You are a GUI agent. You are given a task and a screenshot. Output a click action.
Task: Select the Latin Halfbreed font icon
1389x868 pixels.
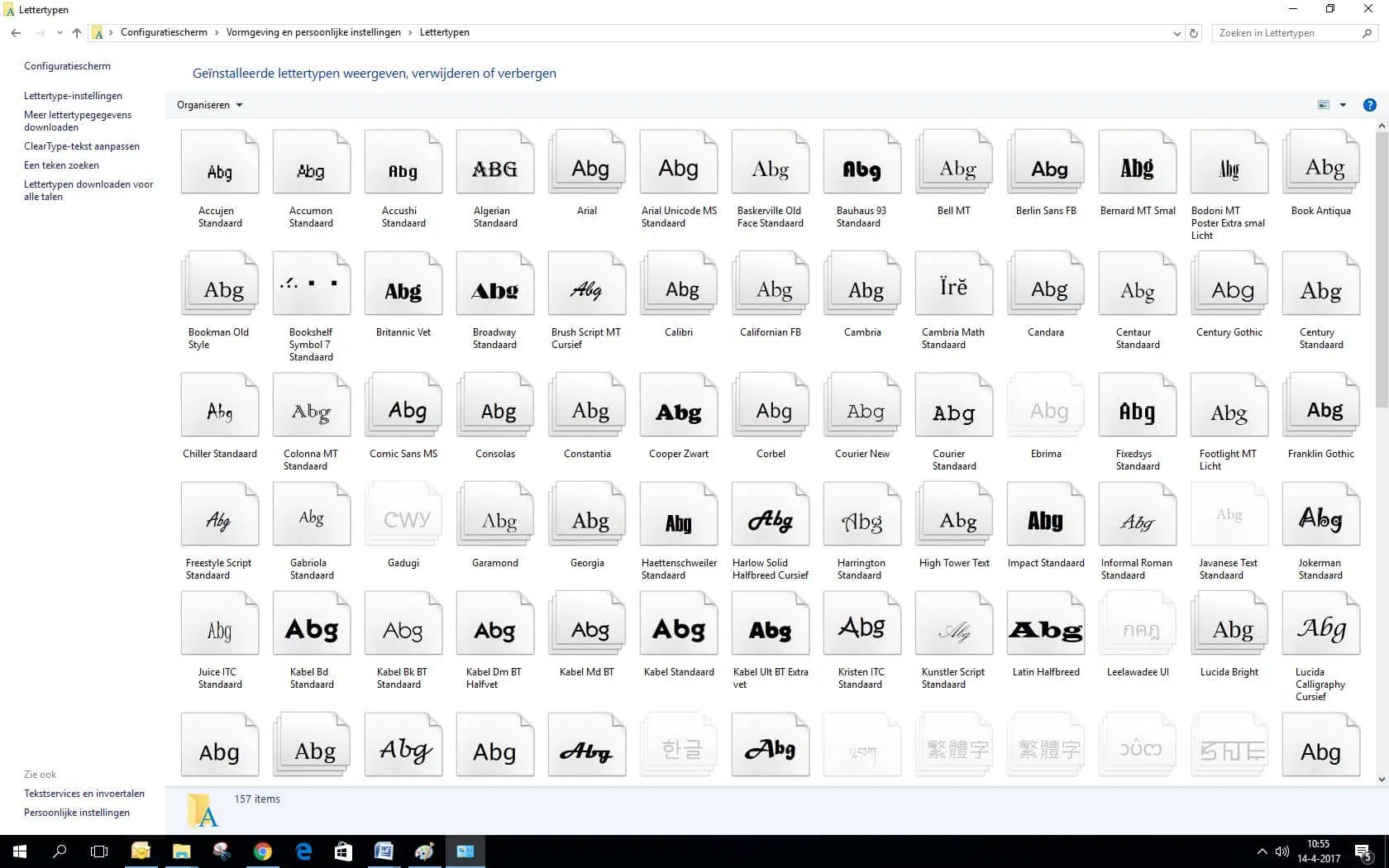click(1046, 623)
